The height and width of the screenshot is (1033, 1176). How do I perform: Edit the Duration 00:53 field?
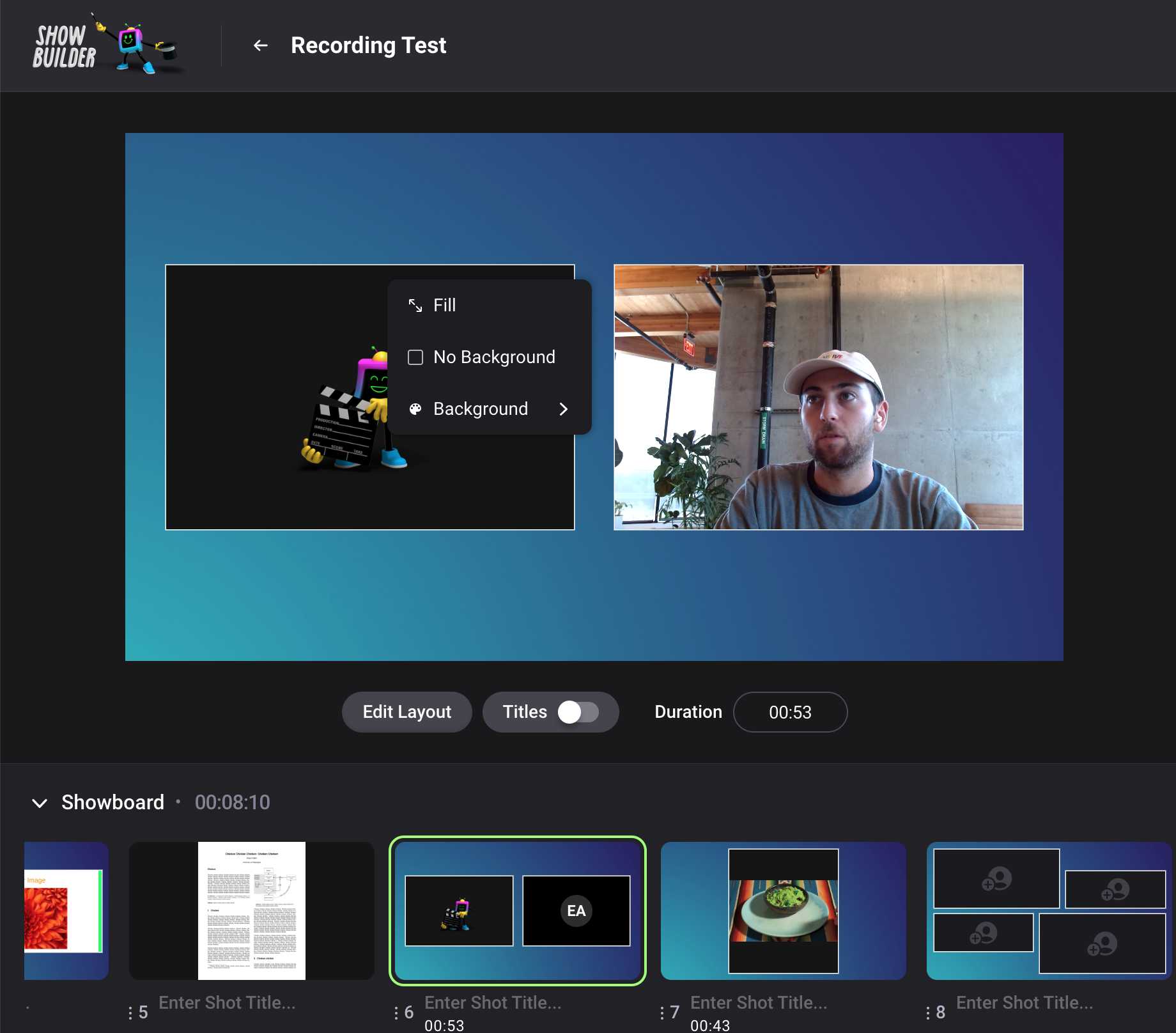coord(791,712)
